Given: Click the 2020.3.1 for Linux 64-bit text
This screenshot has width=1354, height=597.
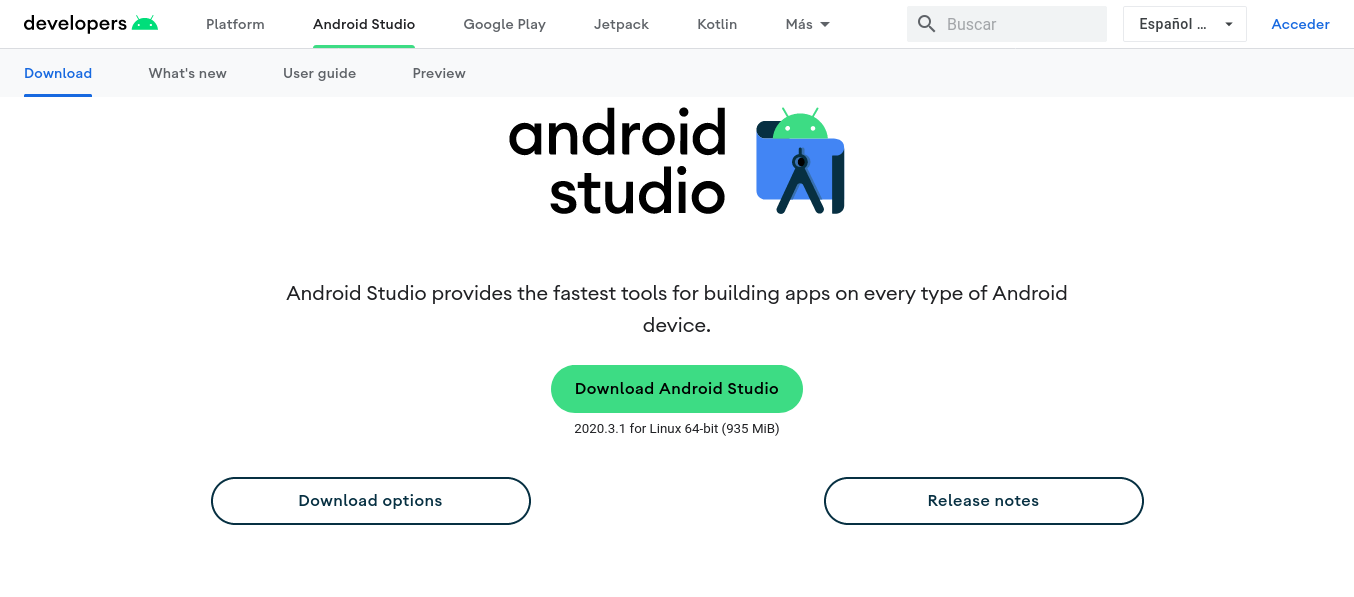Looking at the screenshot, I should tap(677, 428).
